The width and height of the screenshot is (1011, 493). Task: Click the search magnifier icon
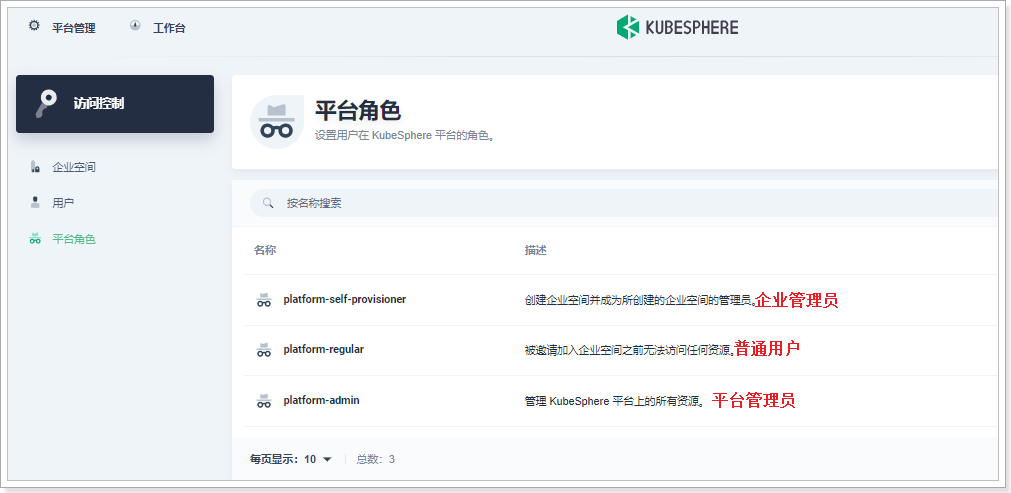(x=268, y=203)
